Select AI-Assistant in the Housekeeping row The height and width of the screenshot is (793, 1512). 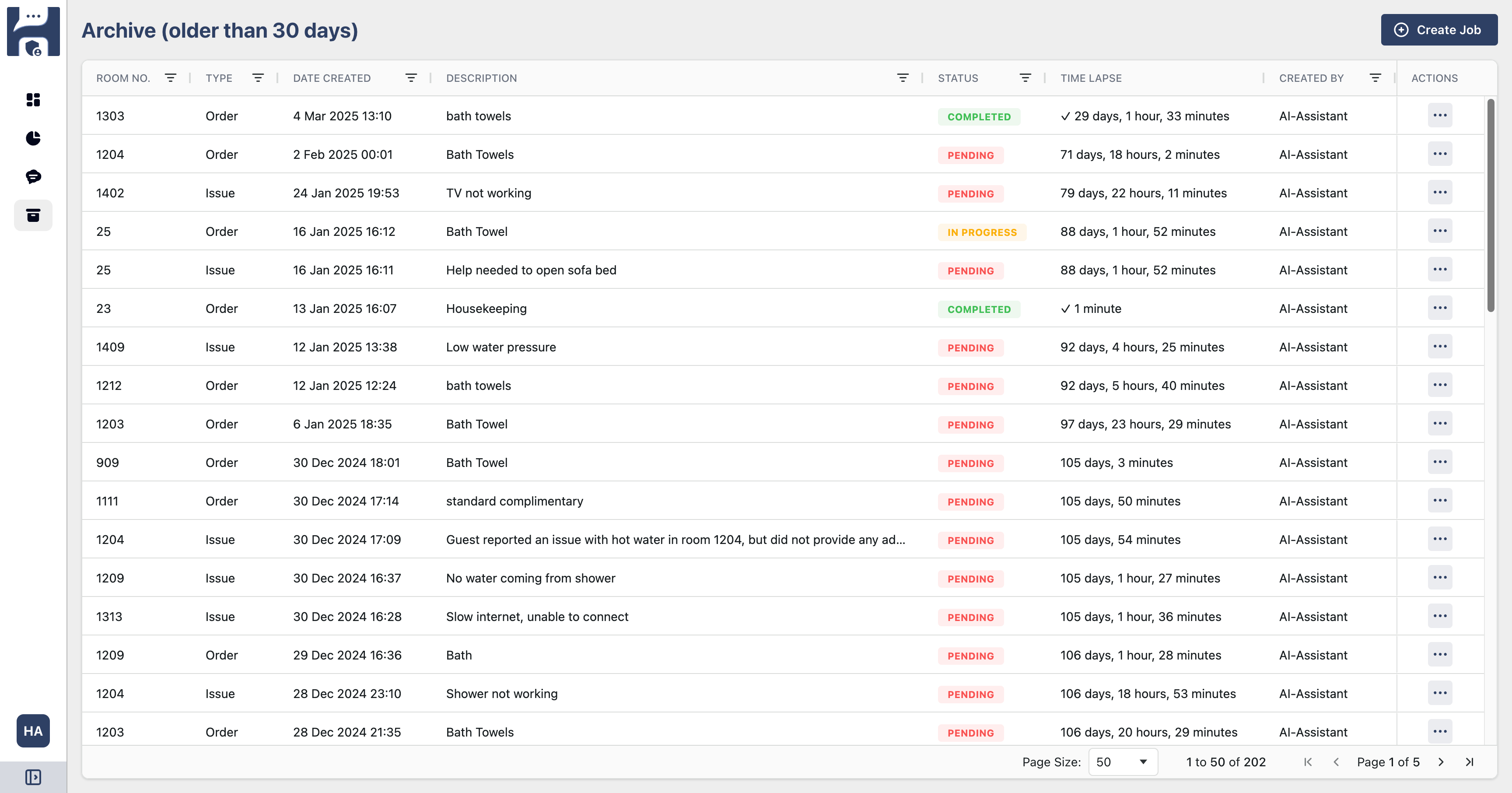[x=1313, y=308]
